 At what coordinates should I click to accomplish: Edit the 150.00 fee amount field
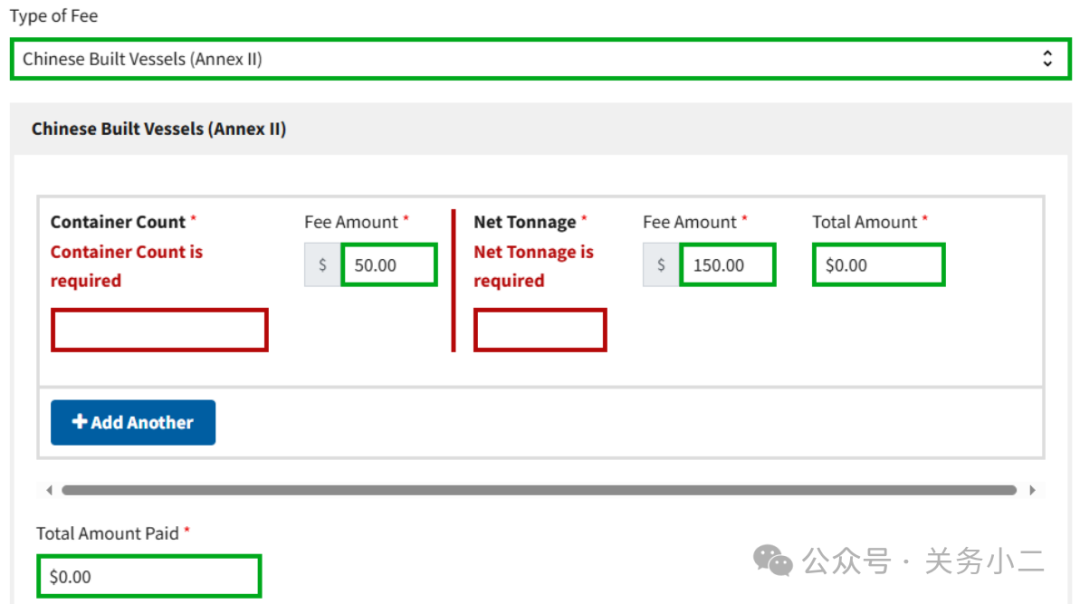pyautogui.click(x=727, y=264)
